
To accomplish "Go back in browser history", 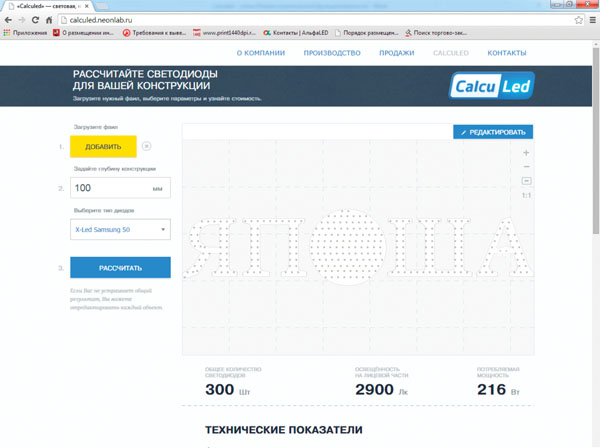I will point(8,20).
